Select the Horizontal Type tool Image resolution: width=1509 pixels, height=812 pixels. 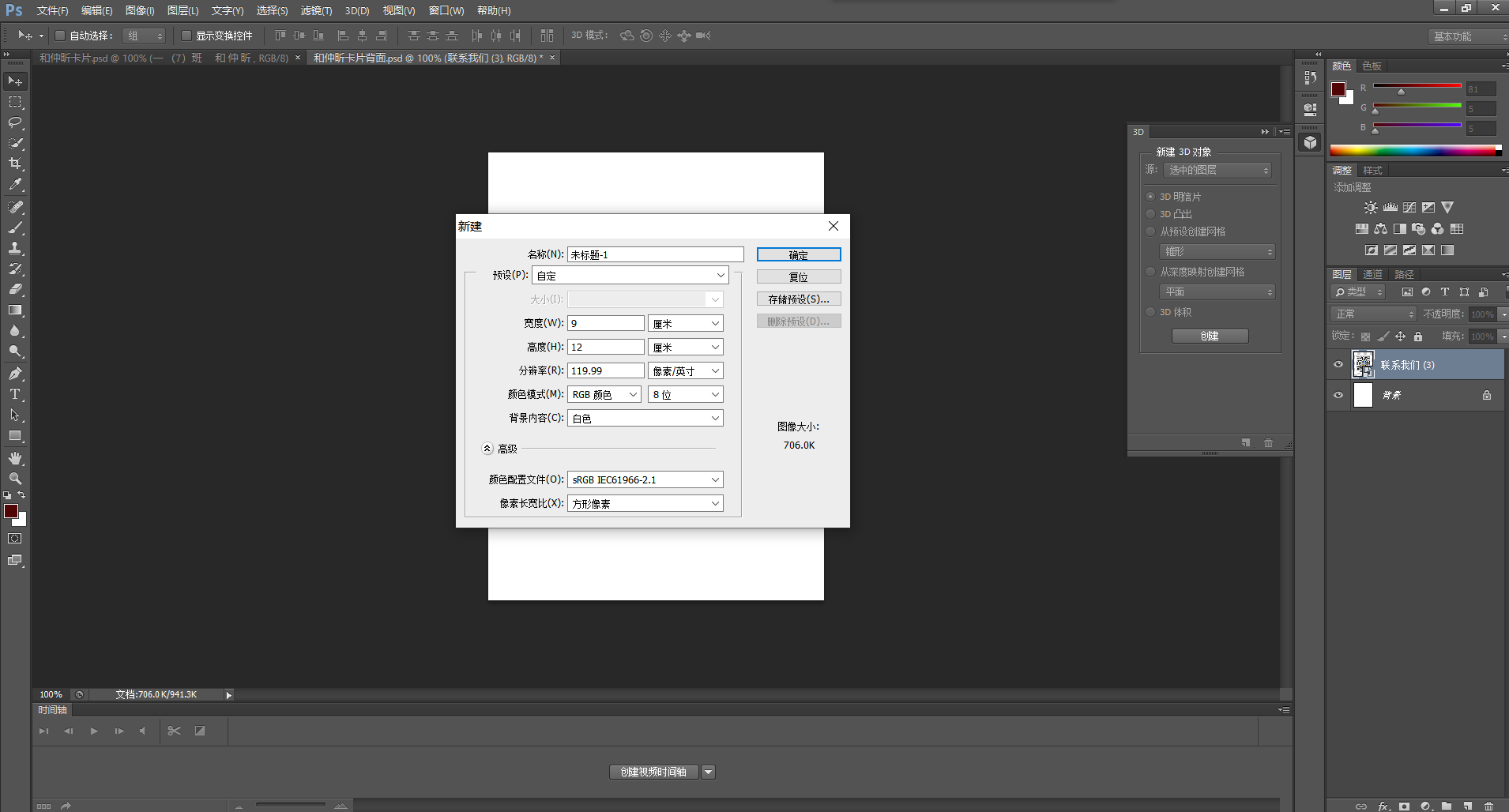(x=15, y=394)
